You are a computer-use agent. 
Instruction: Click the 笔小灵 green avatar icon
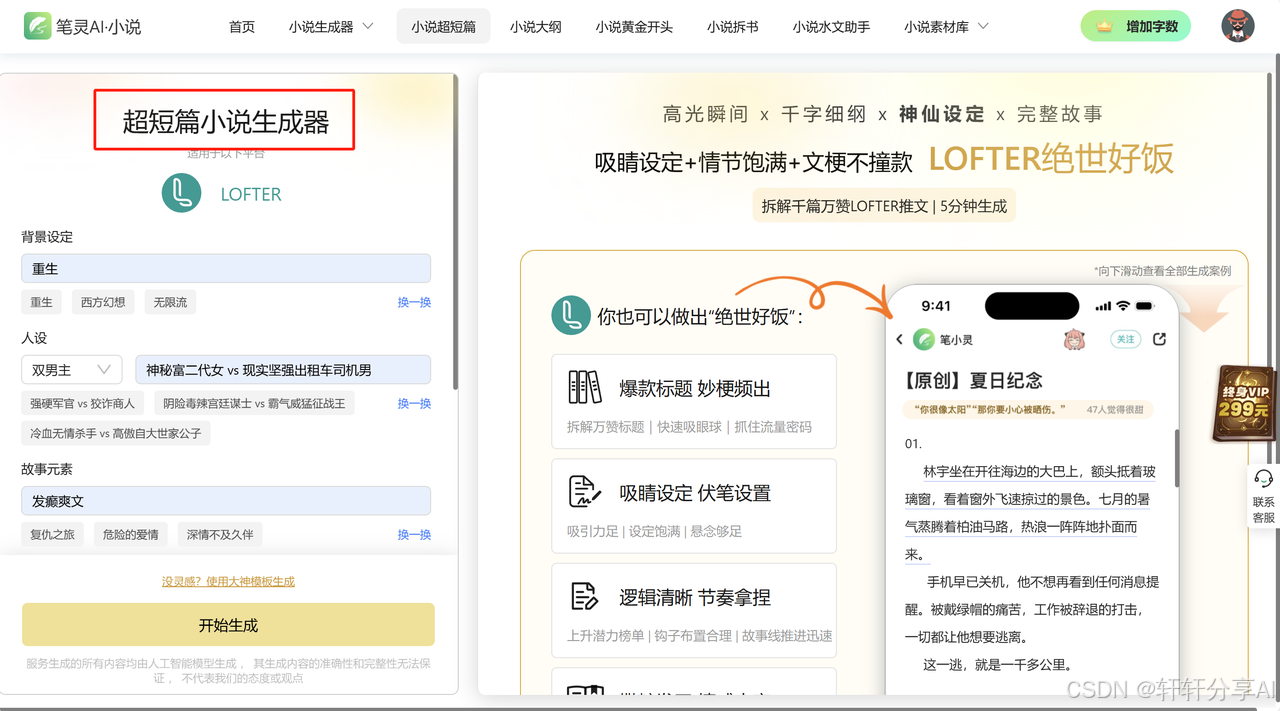(924, 339)
